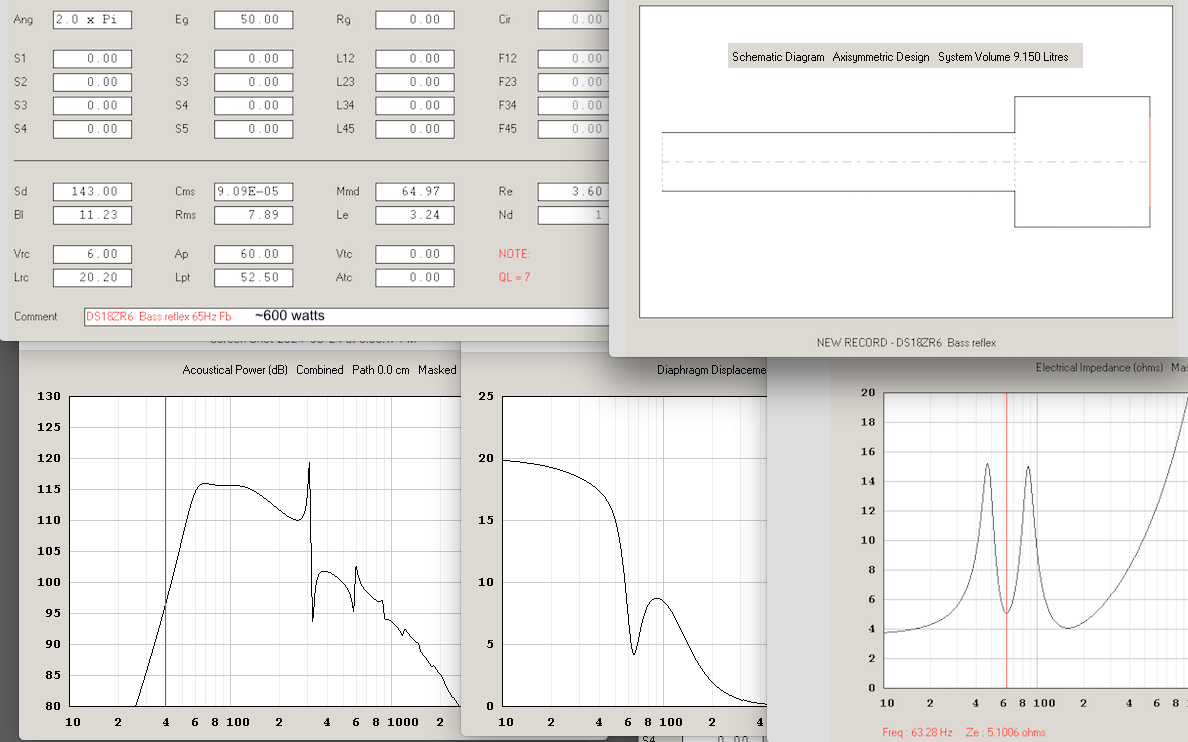Click the red frequency marker in the power chart
This screenshot has width=1188, height=742.
point(165,551)
